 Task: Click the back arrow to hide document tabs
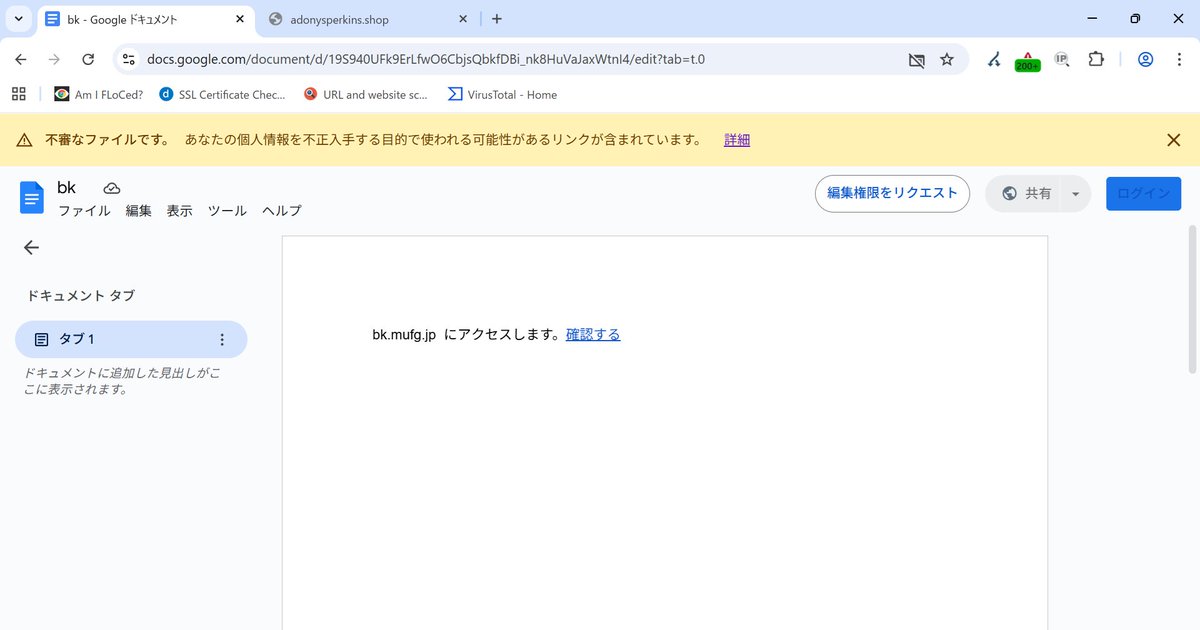click(x=31, y=247)
